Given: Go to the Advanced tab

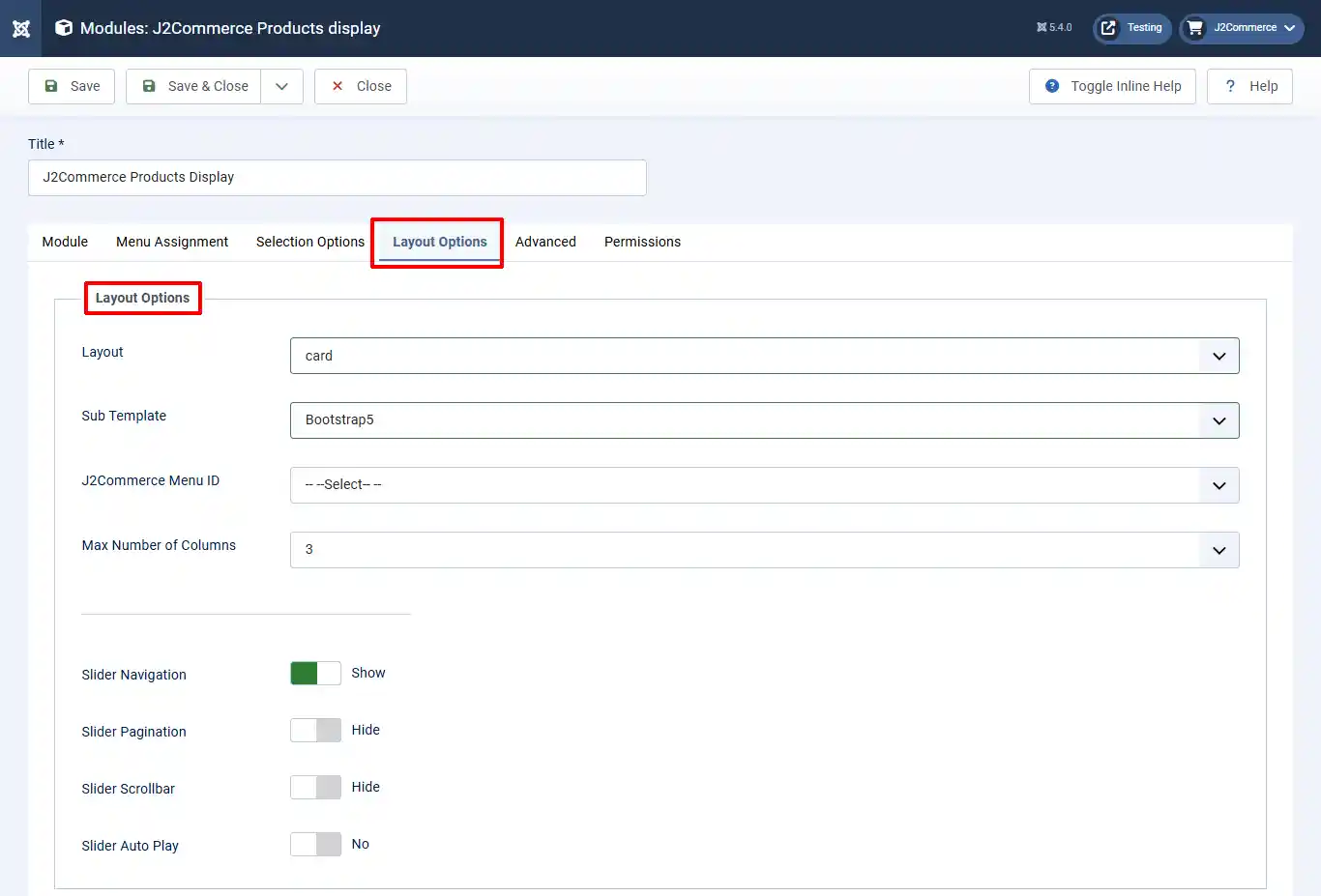Looking at the screenshot, I should [545, 242].
